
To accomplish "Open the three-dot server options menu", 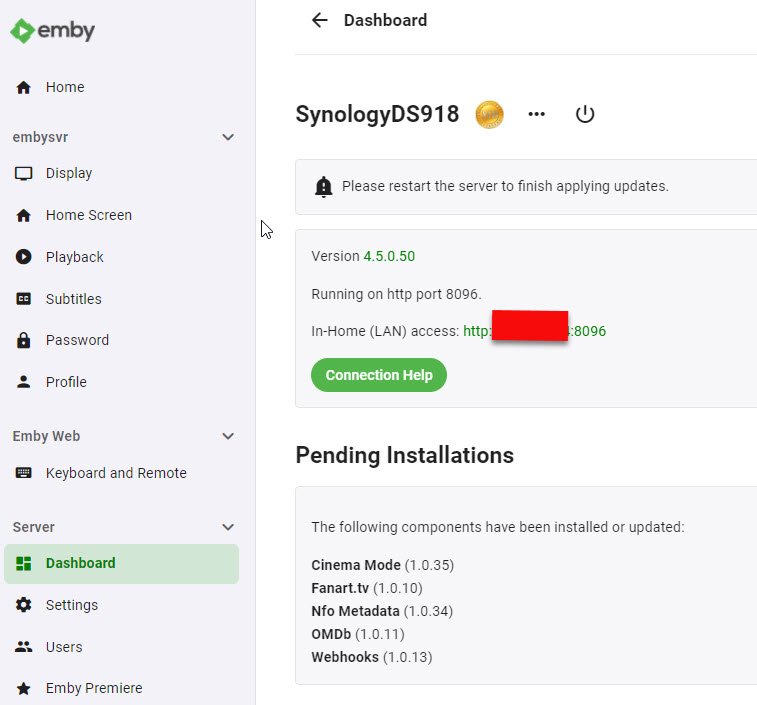I will coord(537,114).
